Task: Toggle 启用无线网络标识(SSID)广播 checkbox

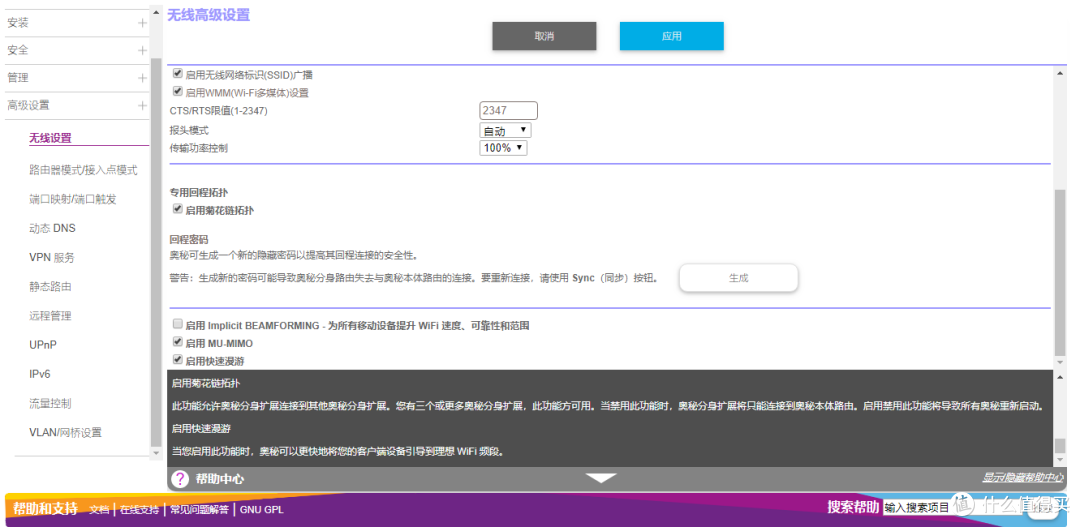Action: point(178,74)
